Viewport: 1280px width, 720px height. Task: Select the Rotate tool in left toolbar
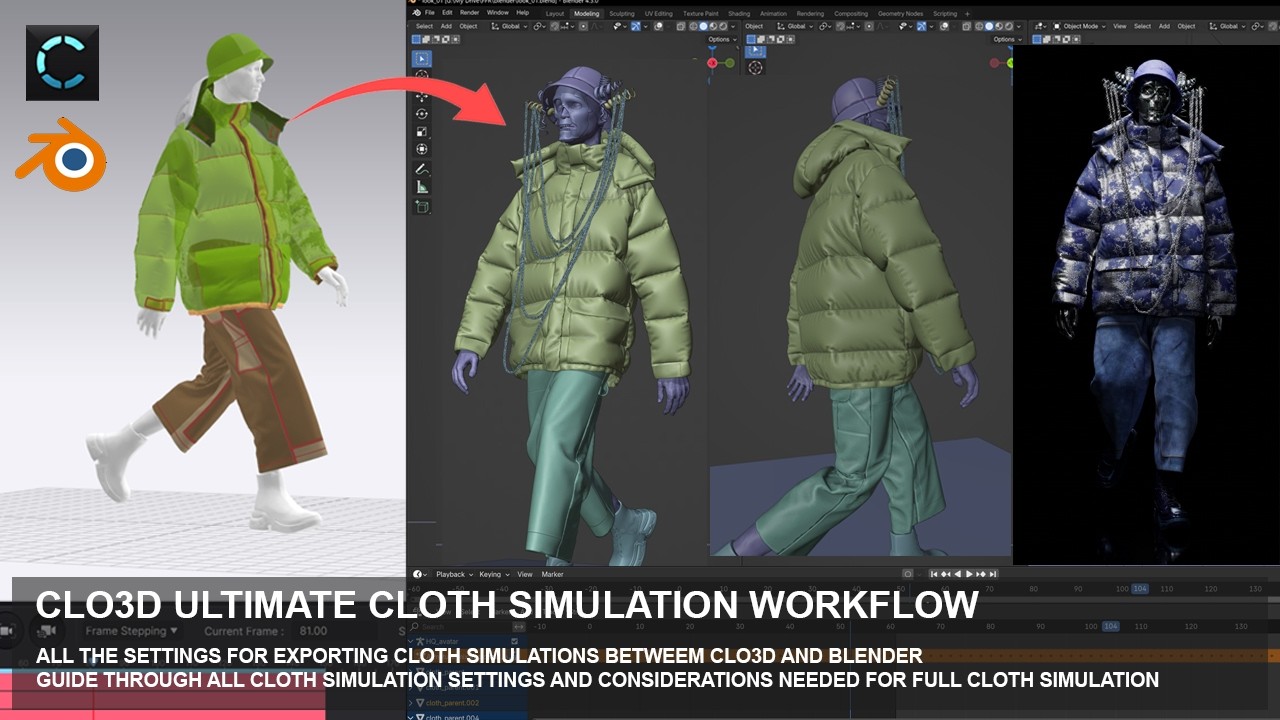(422, 113)
